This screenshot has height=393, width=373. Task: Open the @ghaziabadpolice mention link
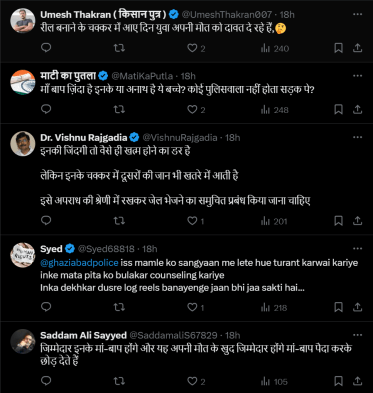pos(79,263)
